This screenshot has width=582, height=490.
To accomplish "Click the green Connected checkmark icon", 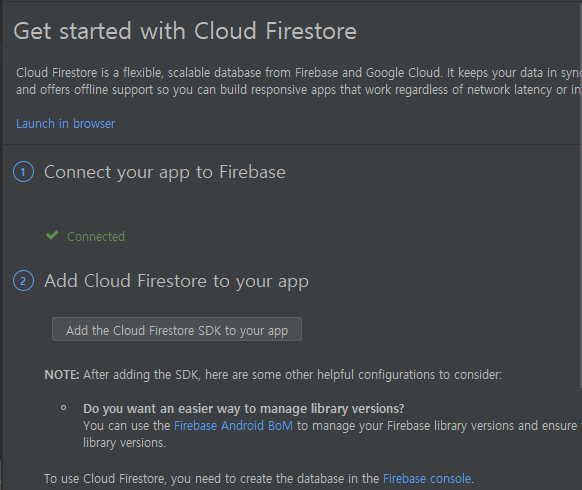I will [x=52, y=235].
